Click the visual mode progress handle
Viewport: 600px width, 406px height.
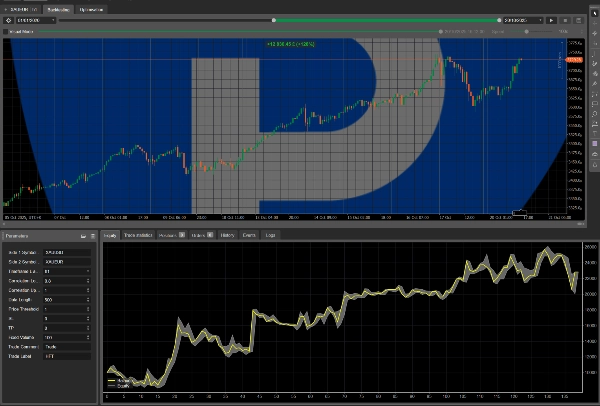pos(440,32)
